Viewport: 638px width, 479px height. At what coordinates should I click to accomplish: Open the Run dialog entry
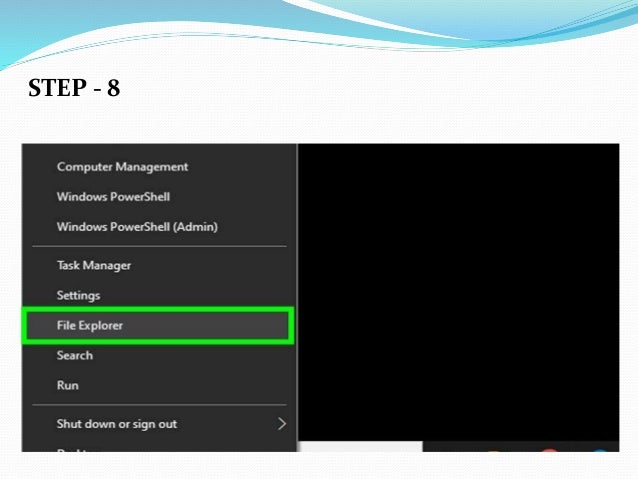[x=159, y=385]
